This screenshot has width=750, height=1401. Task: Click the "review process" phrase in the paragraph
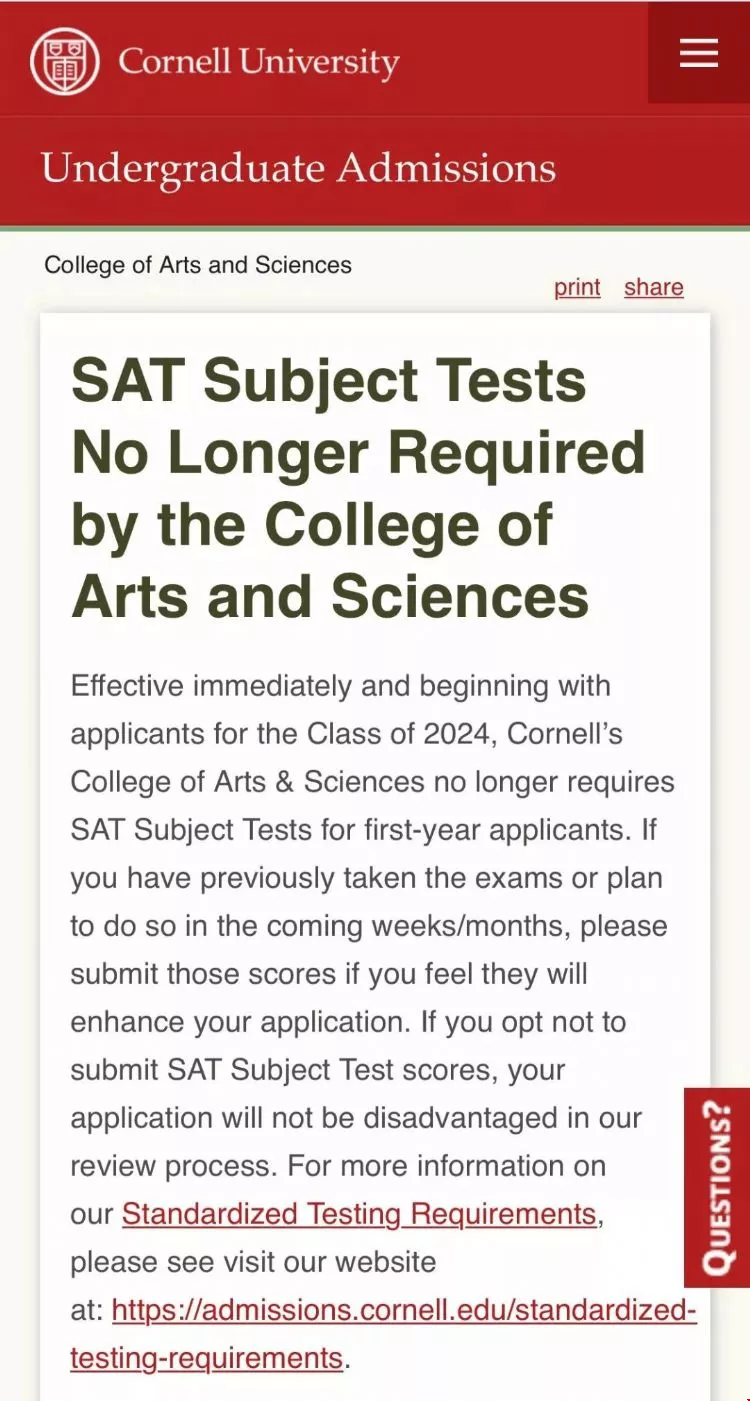point(174,1166)
